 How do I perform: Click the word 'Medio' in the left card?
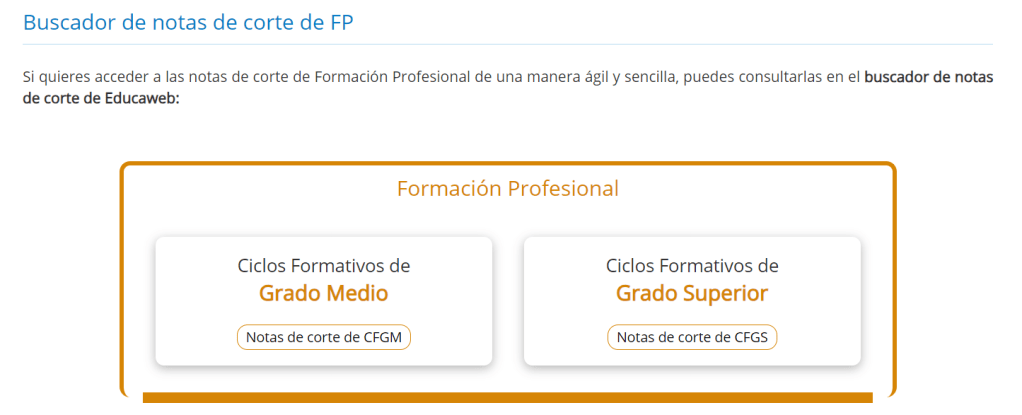(355, 293)
